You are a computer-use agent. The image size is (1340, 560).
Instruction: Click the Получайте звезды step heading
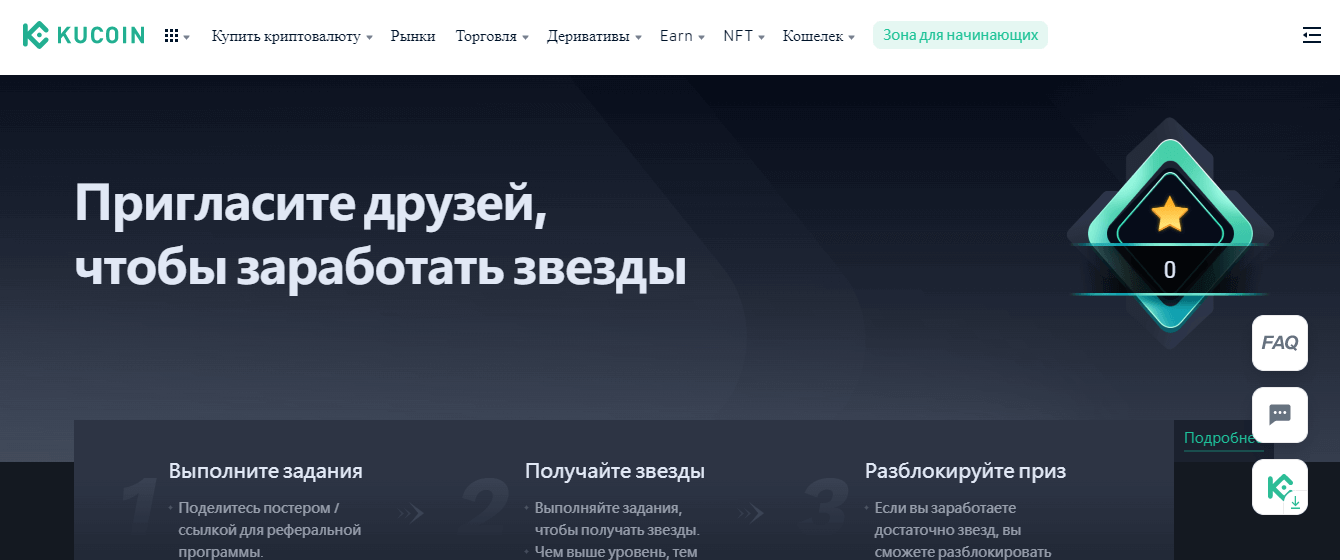tap(614, 471)
